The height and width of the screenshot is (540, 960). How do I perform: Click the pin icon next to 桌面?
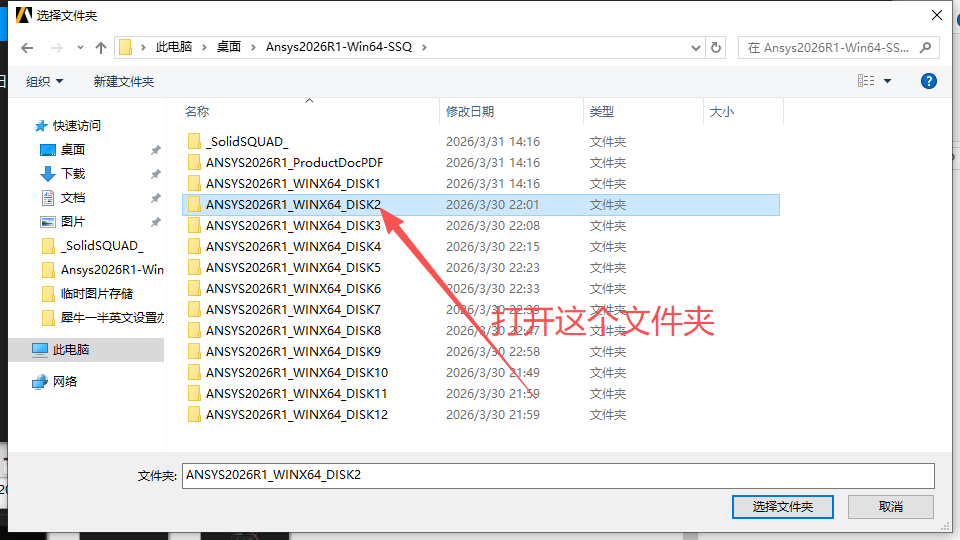pyautogui.click(x=156, y=149)
